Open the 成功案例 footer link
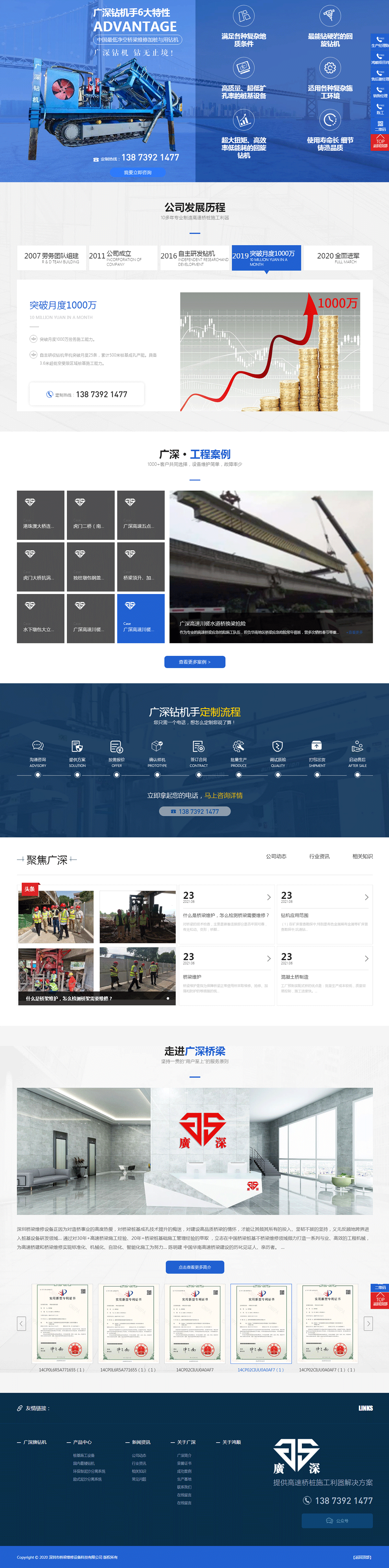This screenshot has width=389, height=1568. 184,1471
